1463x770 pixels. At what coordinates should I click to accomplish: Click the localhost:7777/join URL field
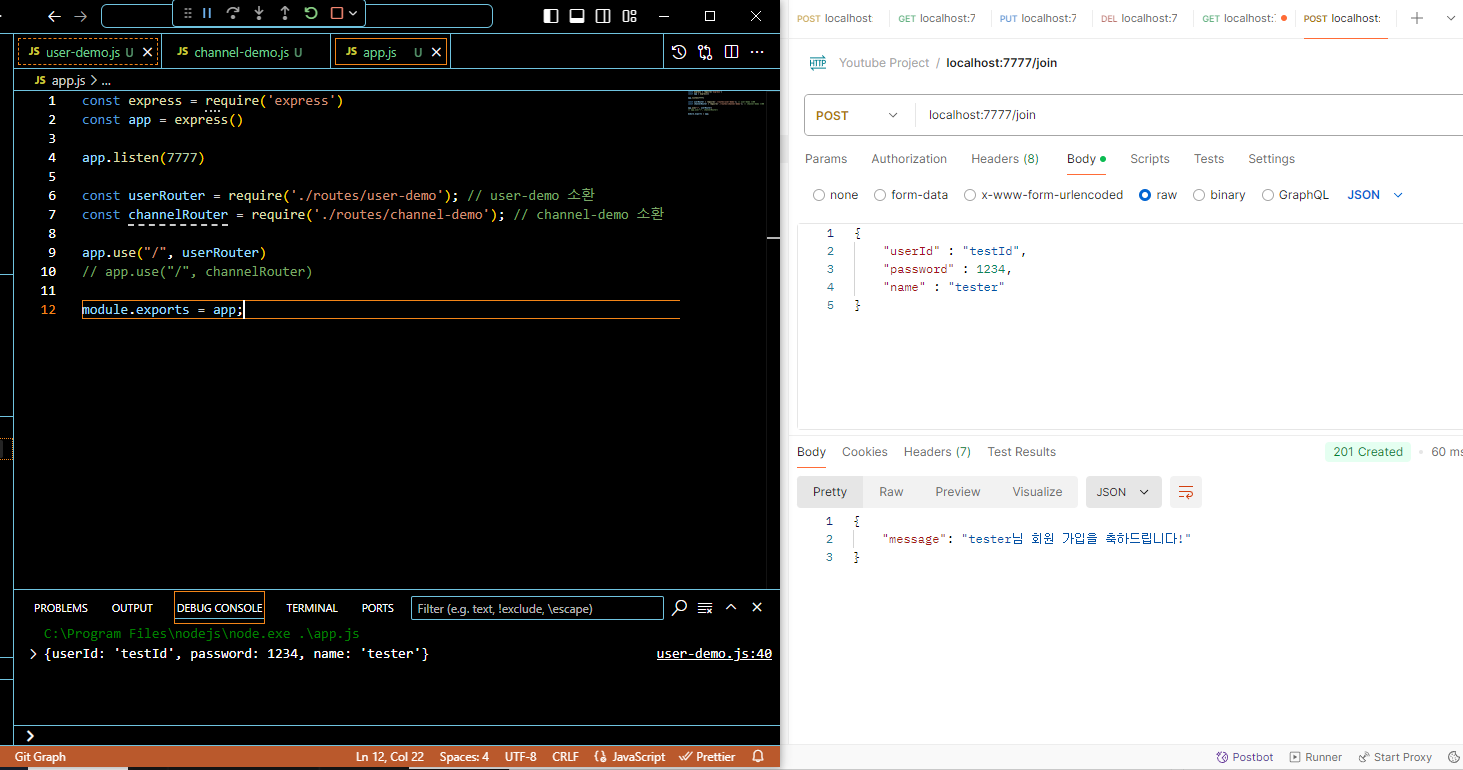point(1190,115)
